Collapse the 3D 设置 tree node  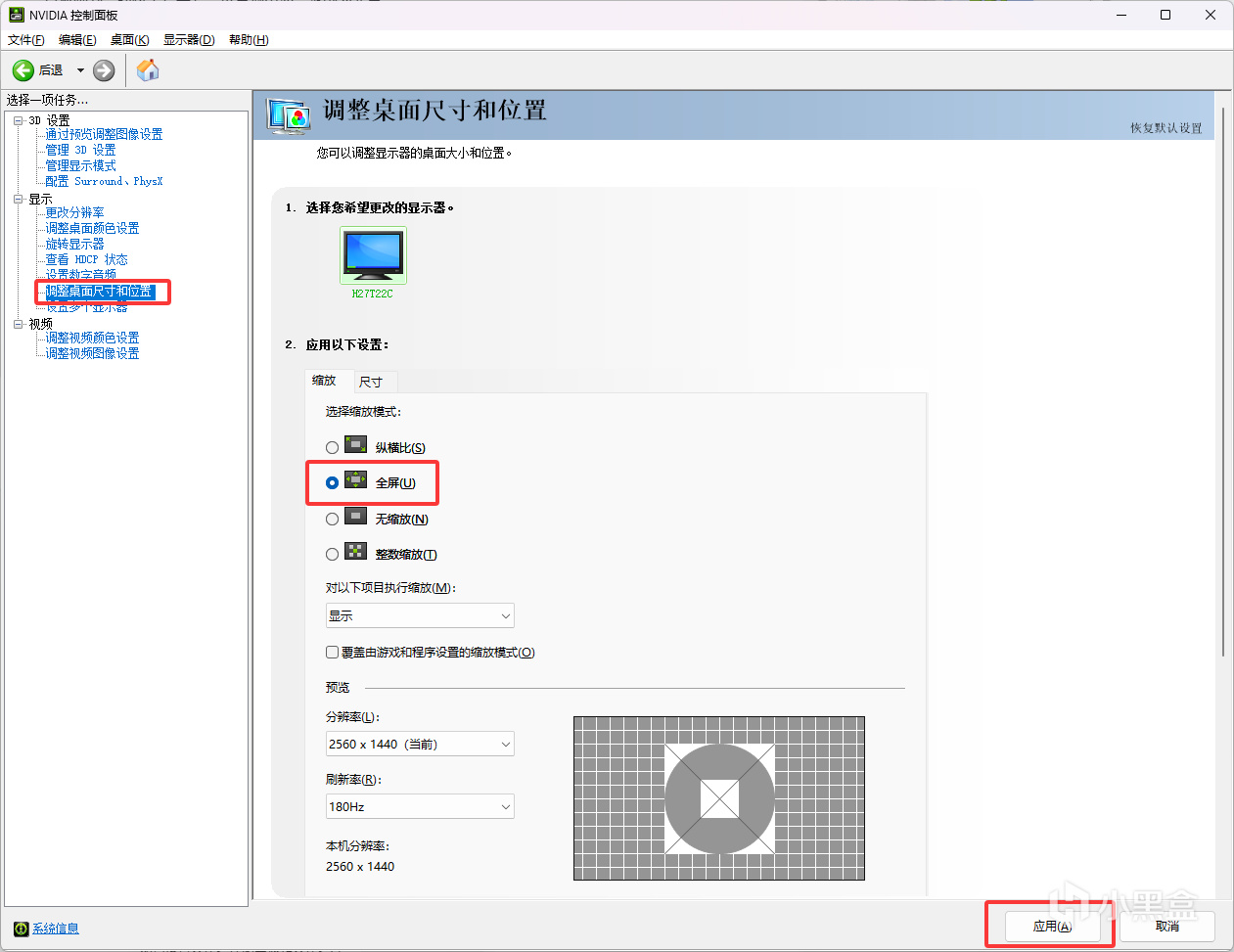pyautogui.click(x=18, y=120)
